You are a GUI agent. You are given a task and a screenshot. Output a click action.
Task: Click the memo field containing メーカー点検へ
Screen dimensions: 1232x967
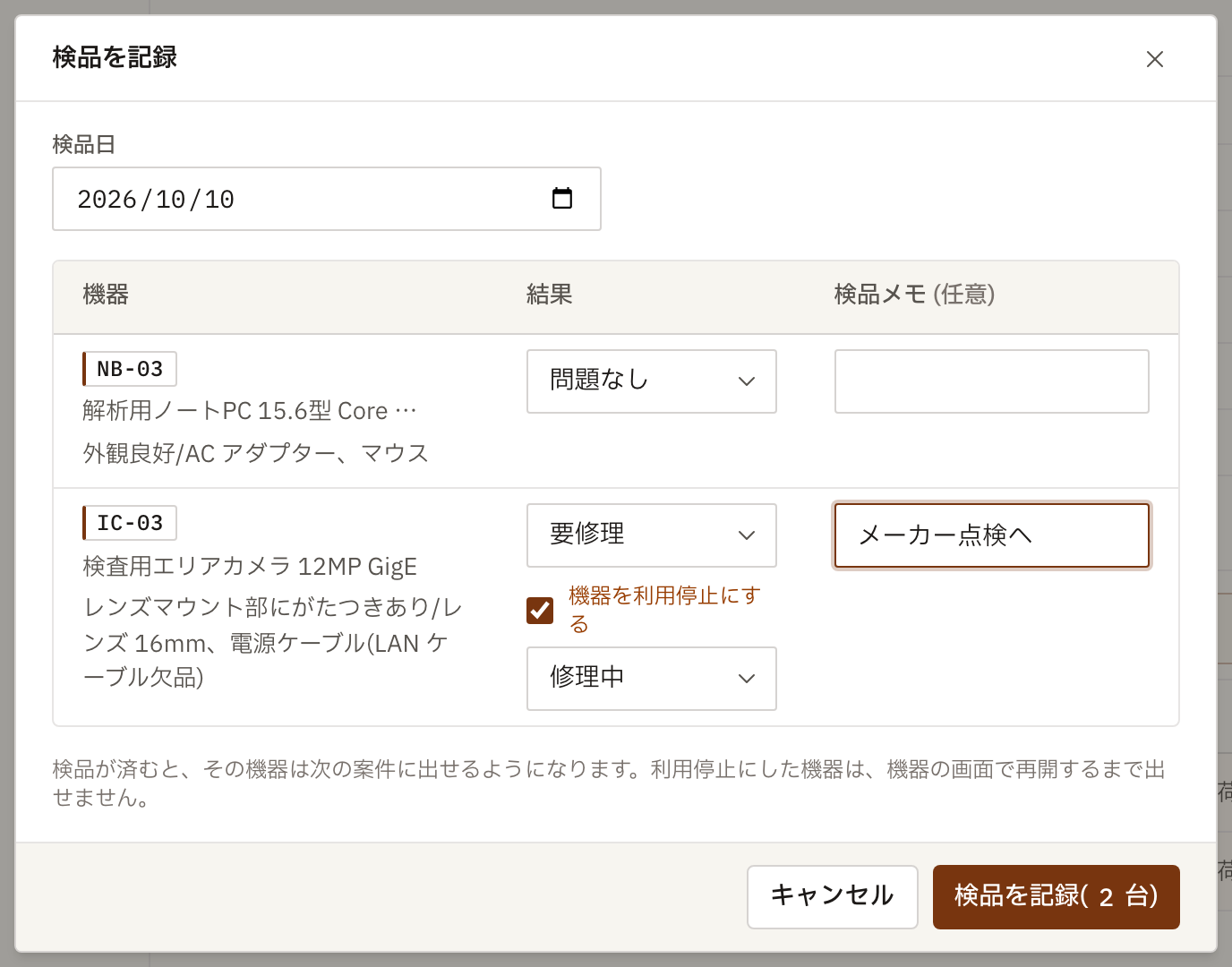(992, 535)
